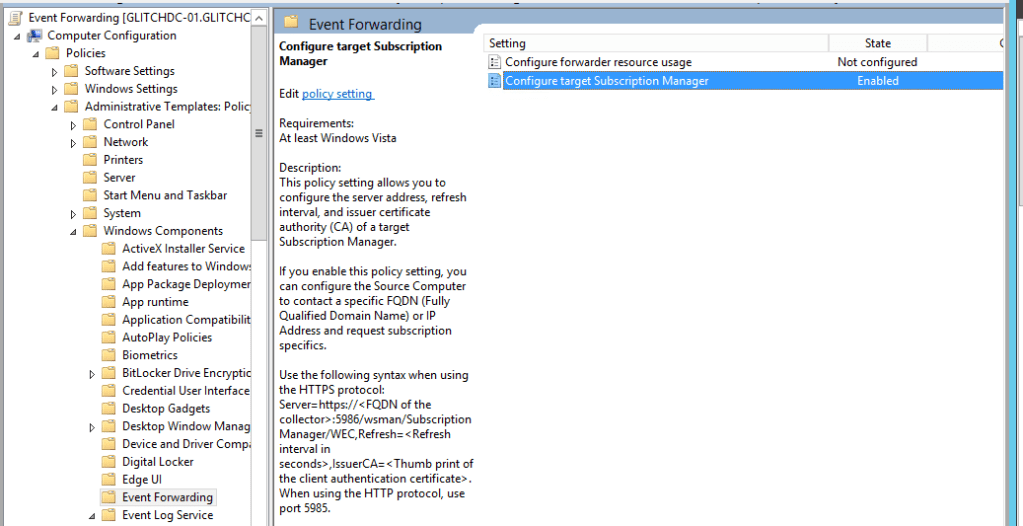
Task: Select Start Menu and Taskbar folder
Action: 165,195
